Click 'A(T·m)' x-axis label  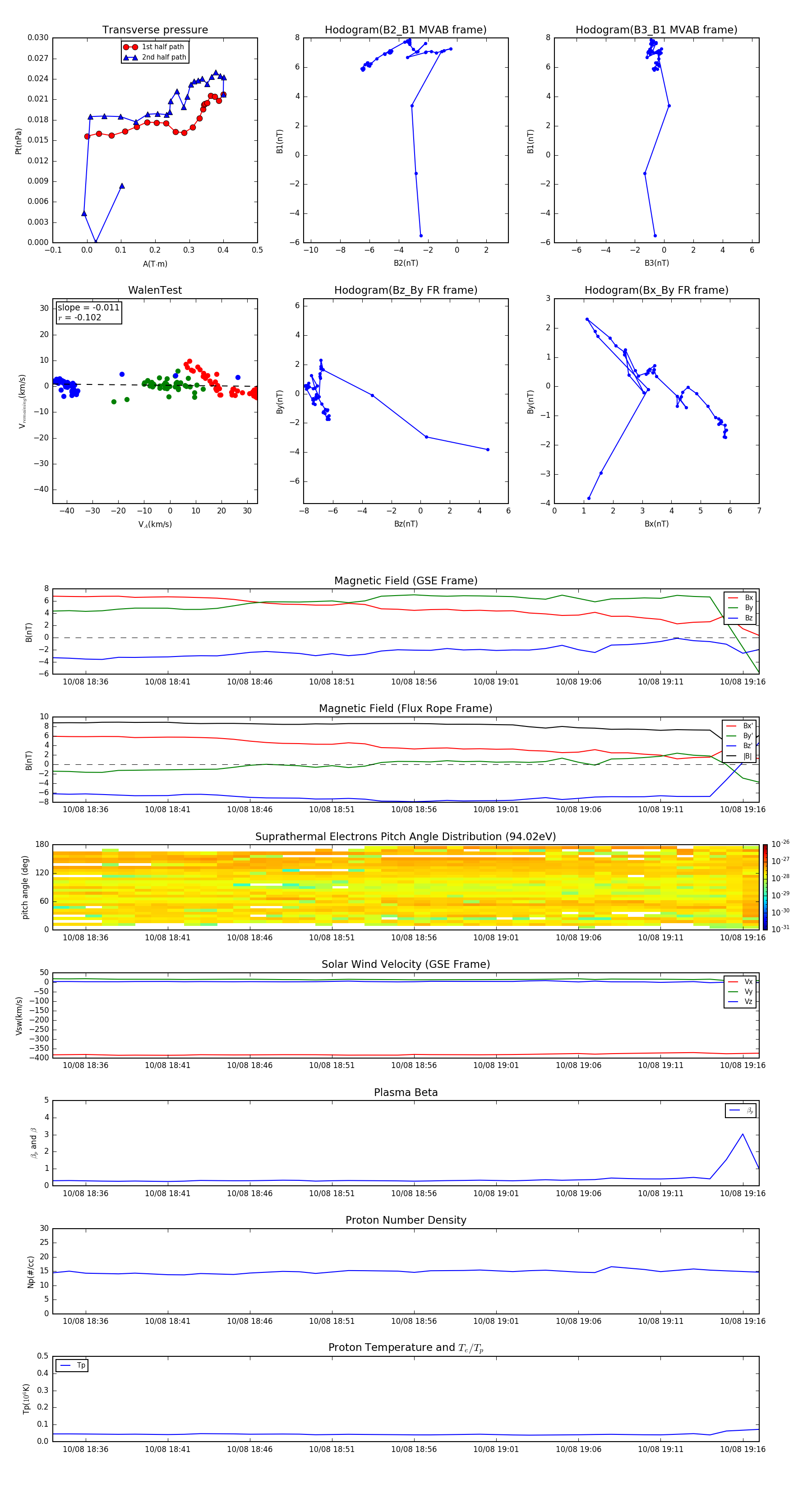[x=155, y=264]
